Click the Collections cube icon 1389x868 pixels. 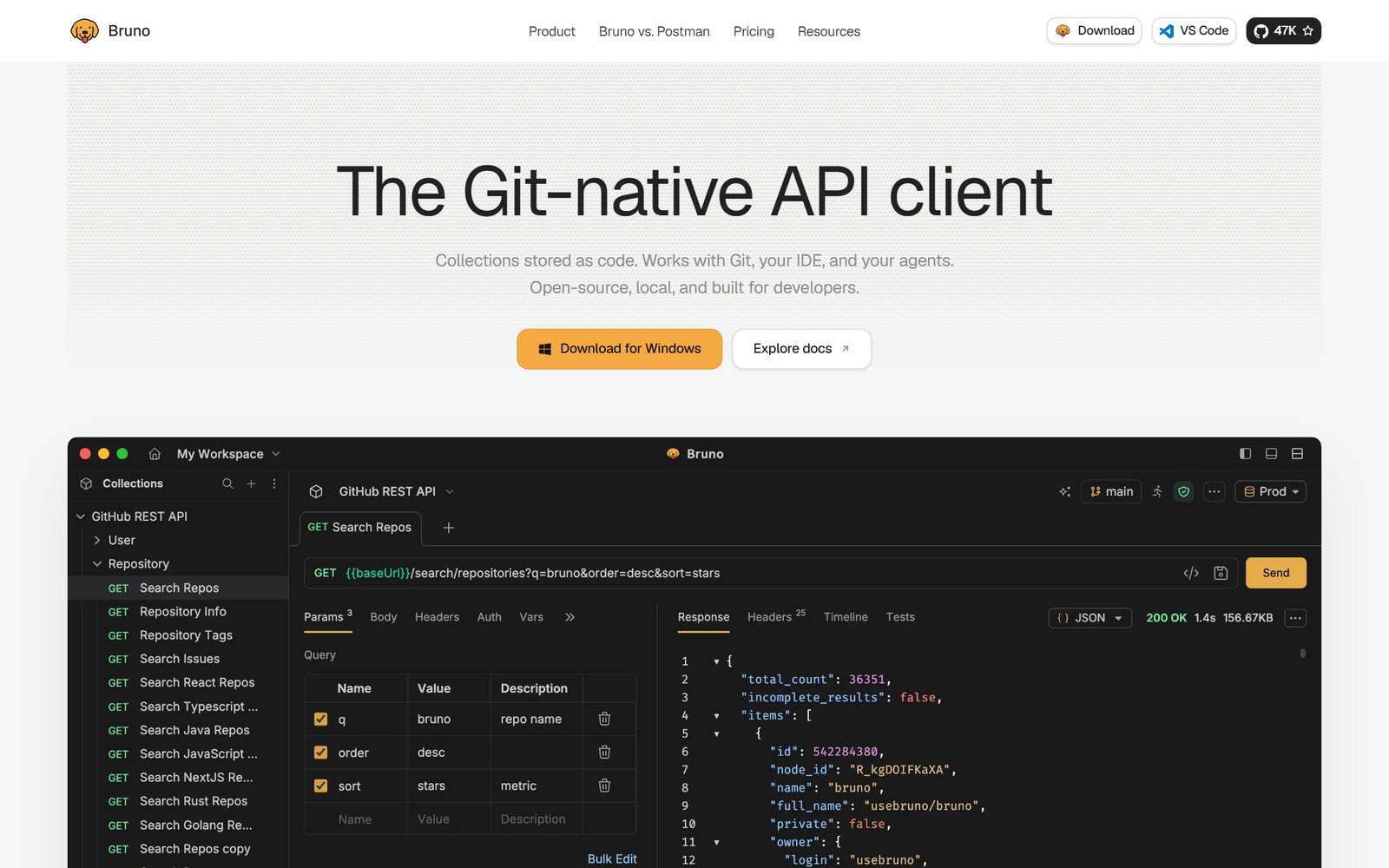click(86, 483)
